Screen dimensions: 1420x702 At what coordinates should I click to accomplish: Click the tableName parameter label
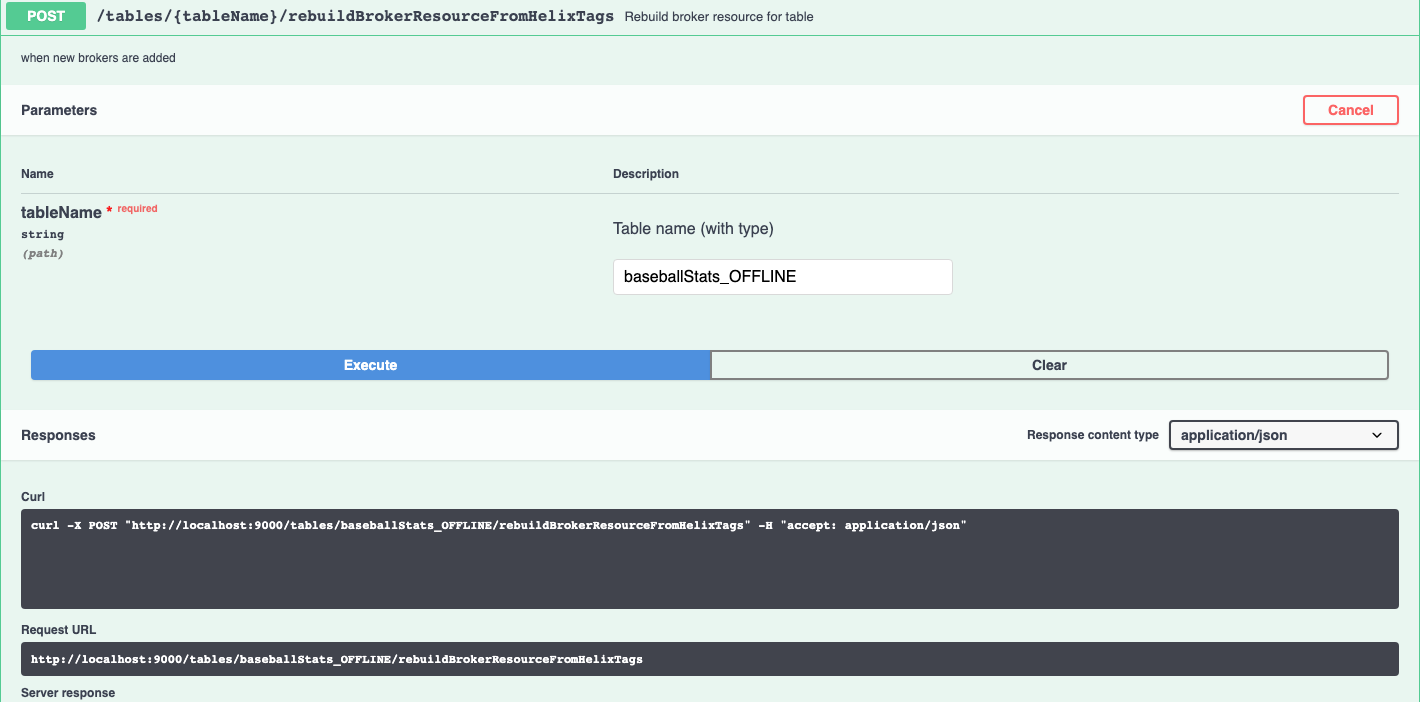(x=61, y=212)
